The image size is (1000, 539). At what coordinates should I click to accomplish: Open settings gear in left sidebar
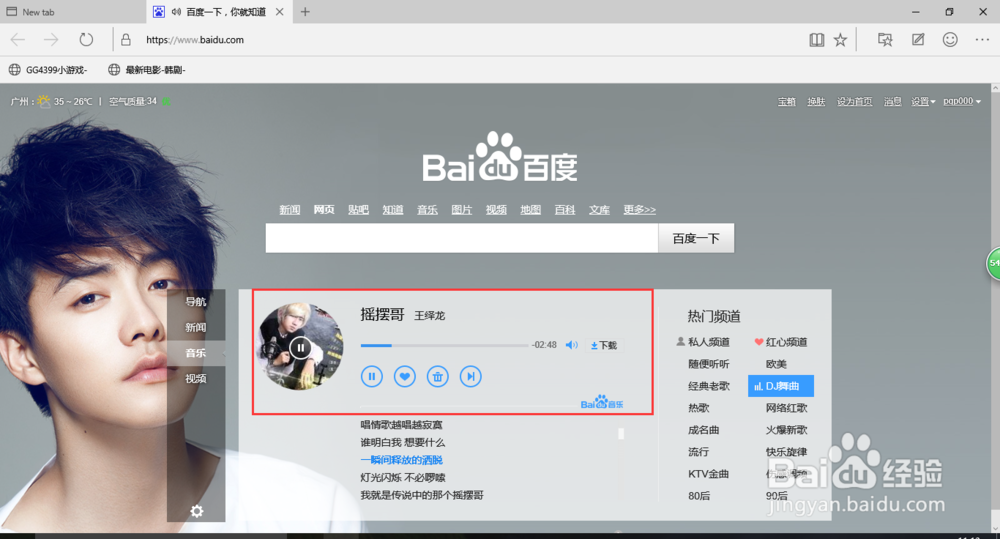click(x=196, y=511)
